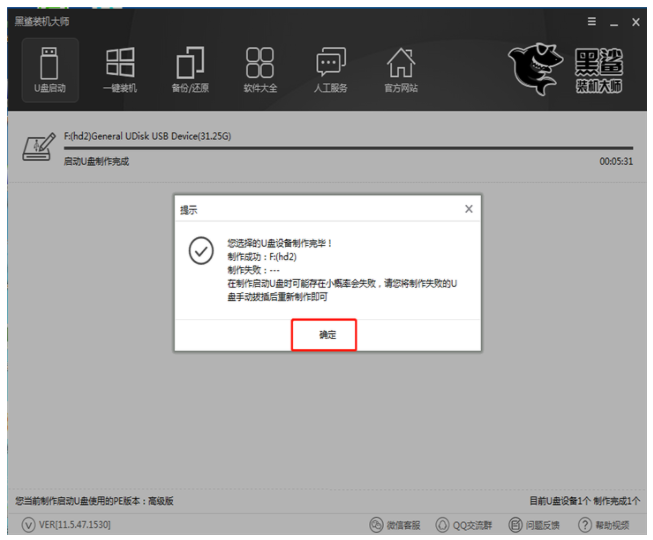The image size is (653, 540).
Task: Open 问题反馈 feedback
Action: coord(535,525)
